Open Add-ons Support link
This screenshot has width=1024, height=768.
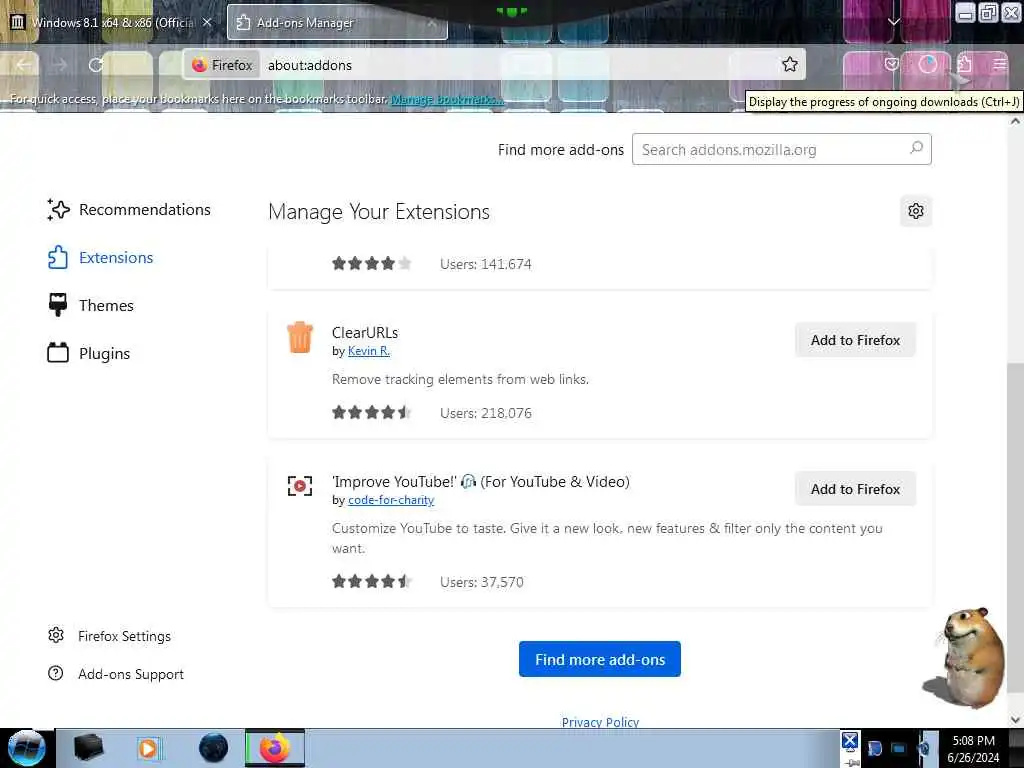tap(116, 674)
